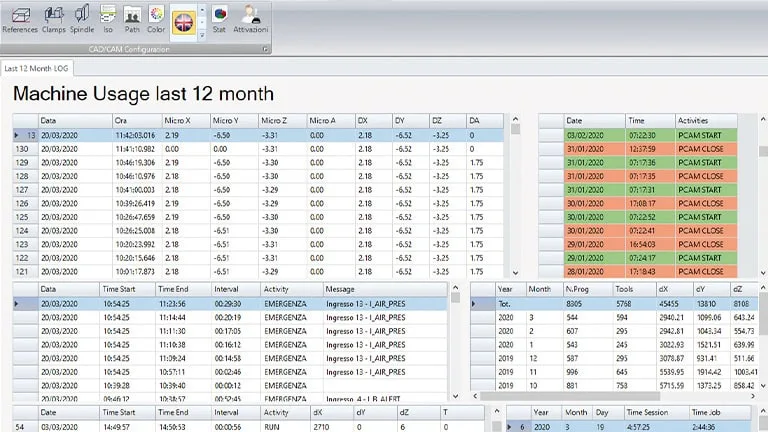The image size is (768, 432).
Task: Expand the language gallery dropdown arrow
Action: tap(202, 35)
